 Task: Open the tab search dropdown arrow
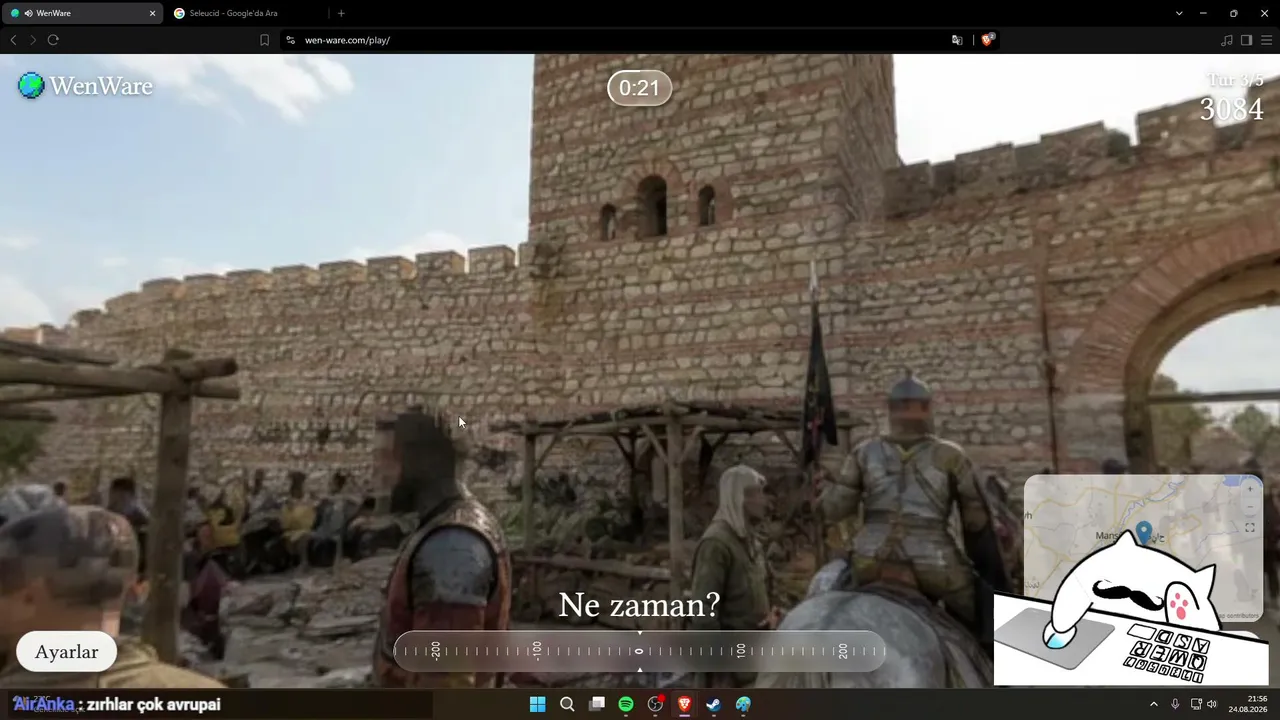click(1179, 13)
